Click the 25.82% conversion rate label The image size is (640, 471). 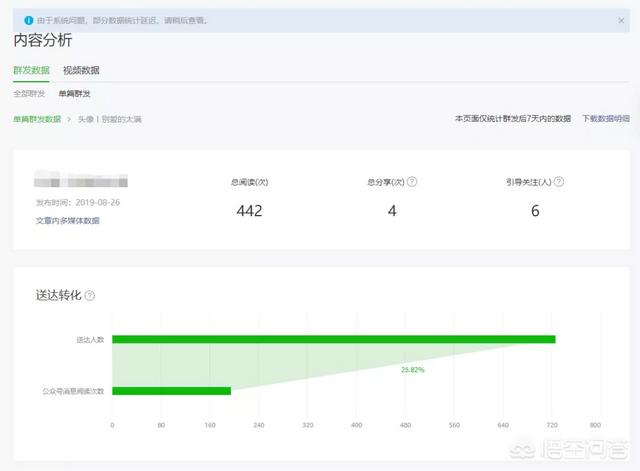413,370
